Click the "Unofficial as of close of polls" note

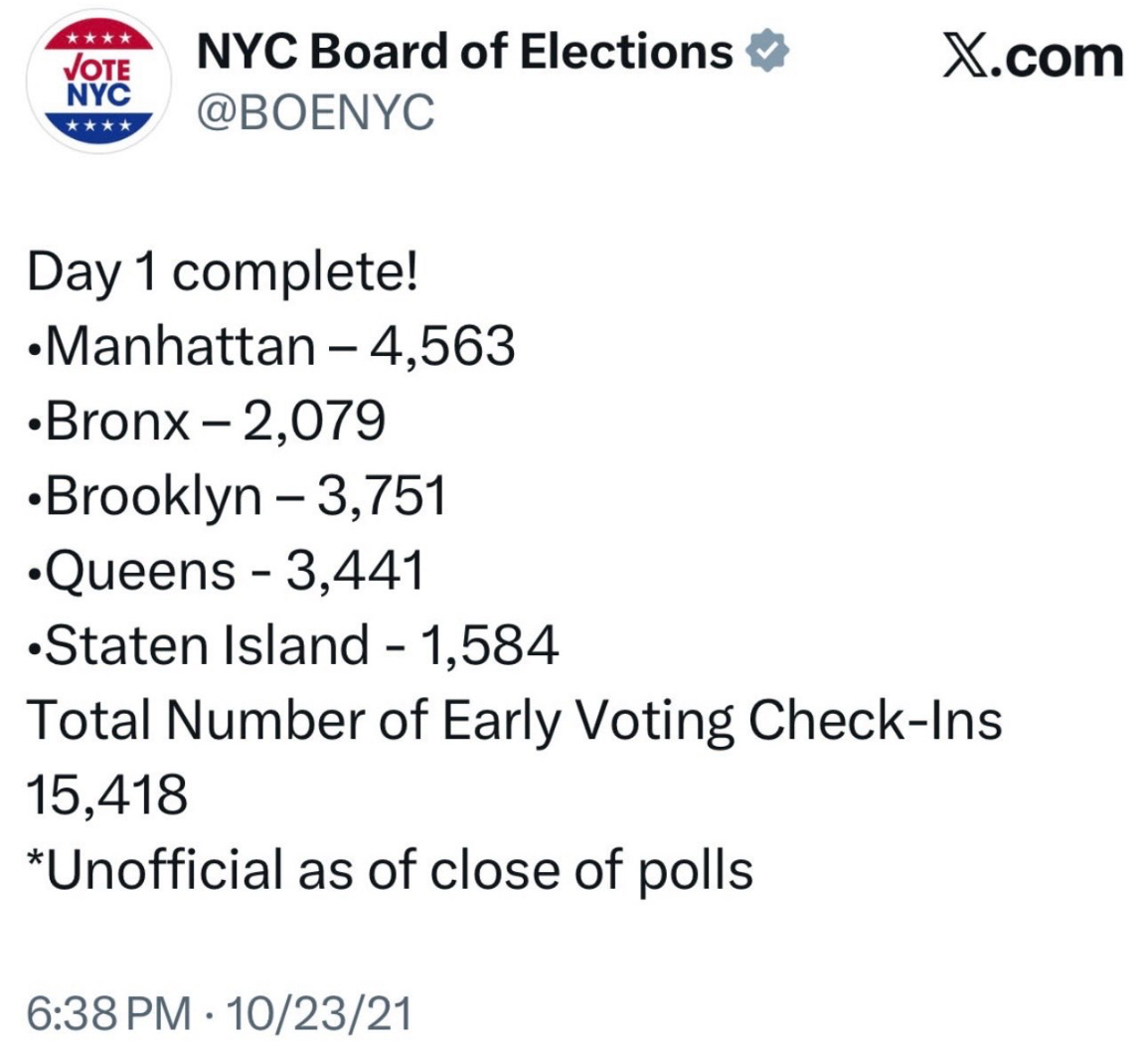(389, 870)
